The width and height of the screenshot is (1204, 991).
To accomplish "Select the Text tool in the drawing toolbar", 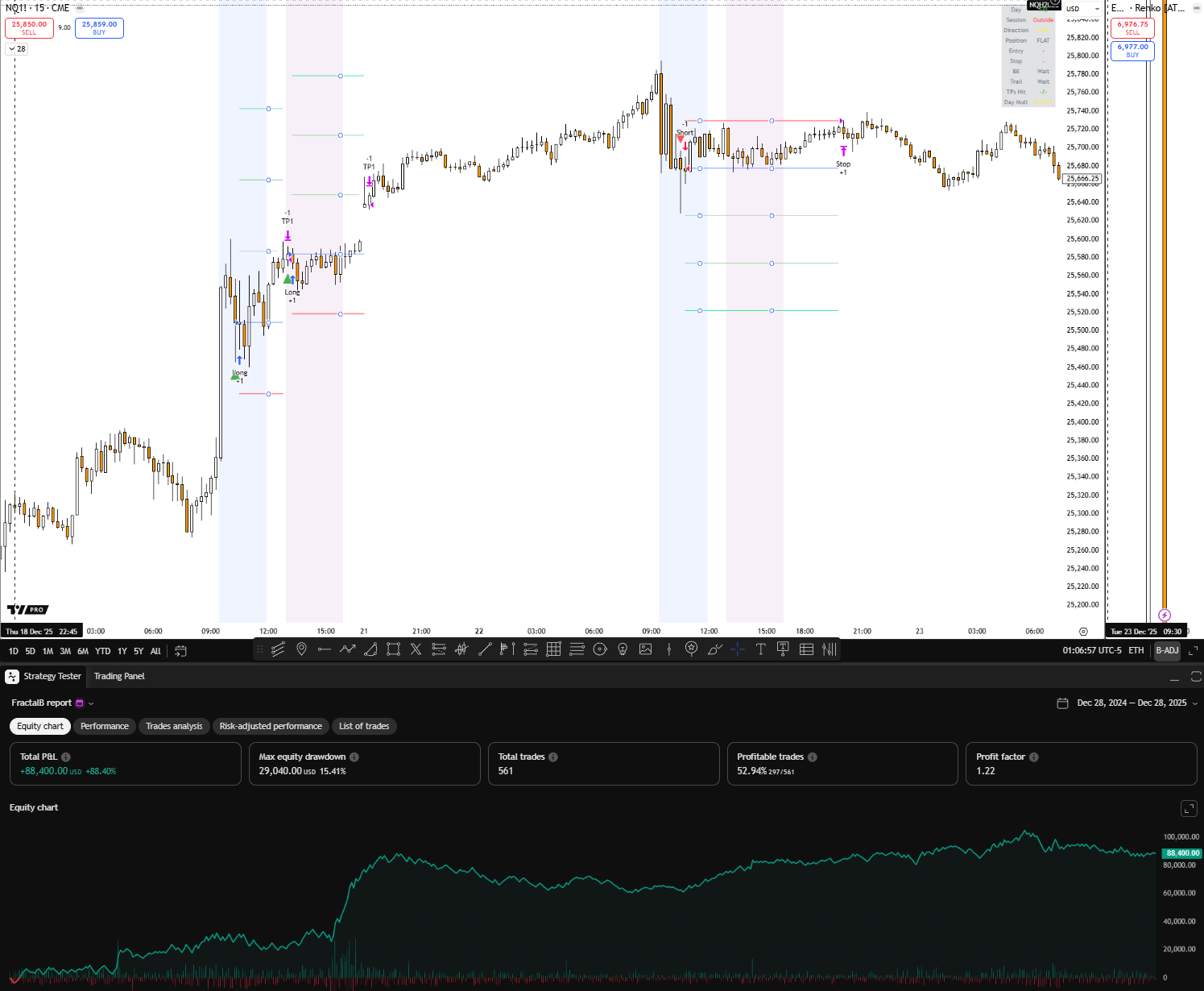I will click(x=760, y=649).
